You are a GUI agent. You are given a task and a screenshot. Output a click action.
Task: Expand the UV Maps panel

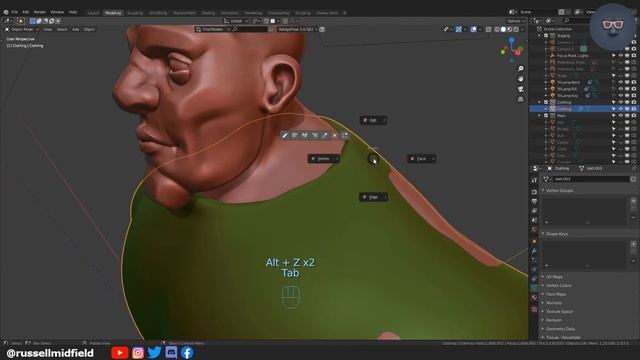[553, 277]
